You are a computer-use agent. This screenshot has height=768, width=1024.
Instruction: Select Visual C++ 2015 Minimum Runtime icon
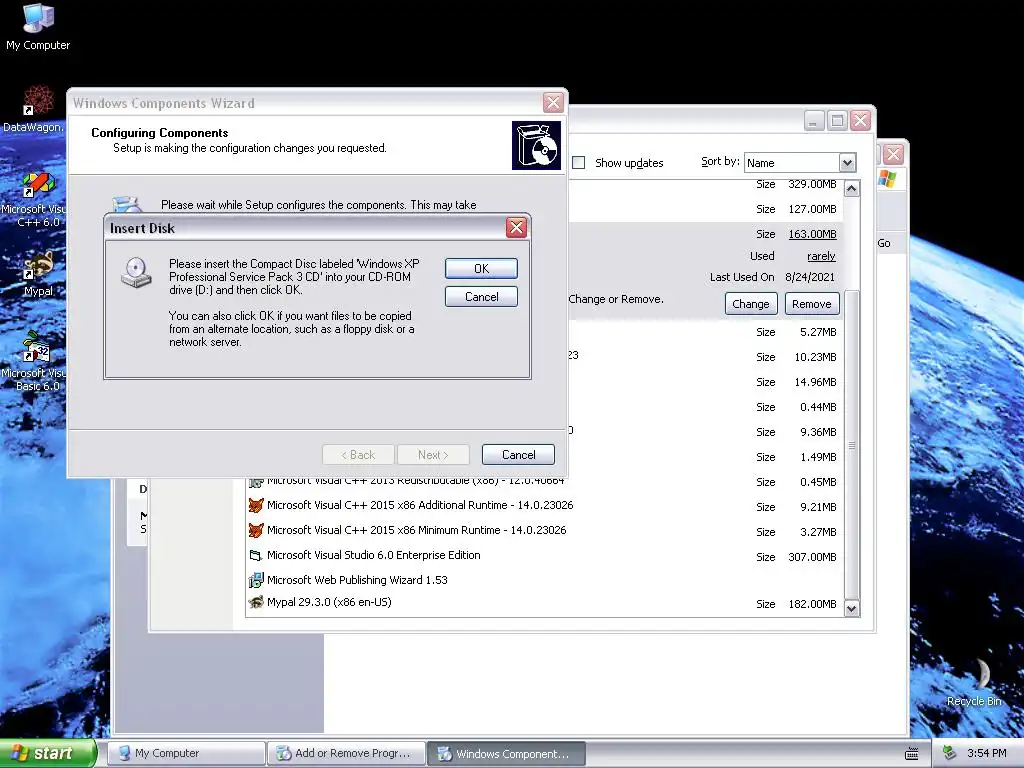point(256,530)
